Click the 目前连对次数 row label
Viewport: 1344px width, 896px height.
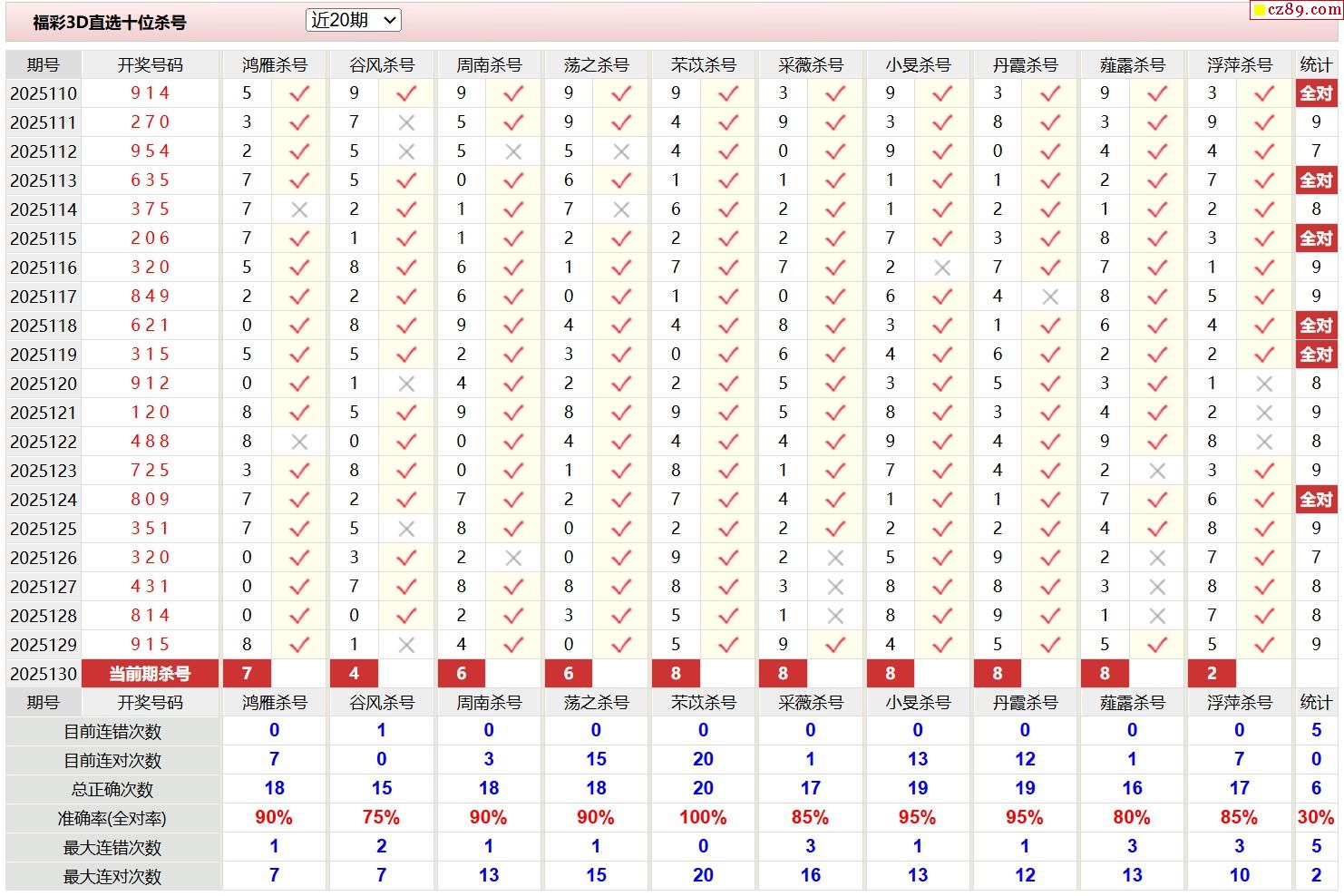(x=112, y=761)
